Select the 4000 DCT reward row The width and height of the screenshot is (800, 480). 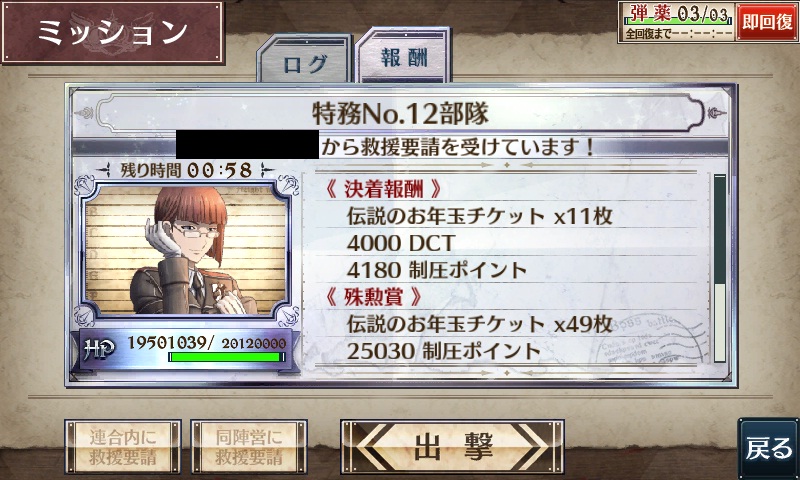(x=506, y=242)
